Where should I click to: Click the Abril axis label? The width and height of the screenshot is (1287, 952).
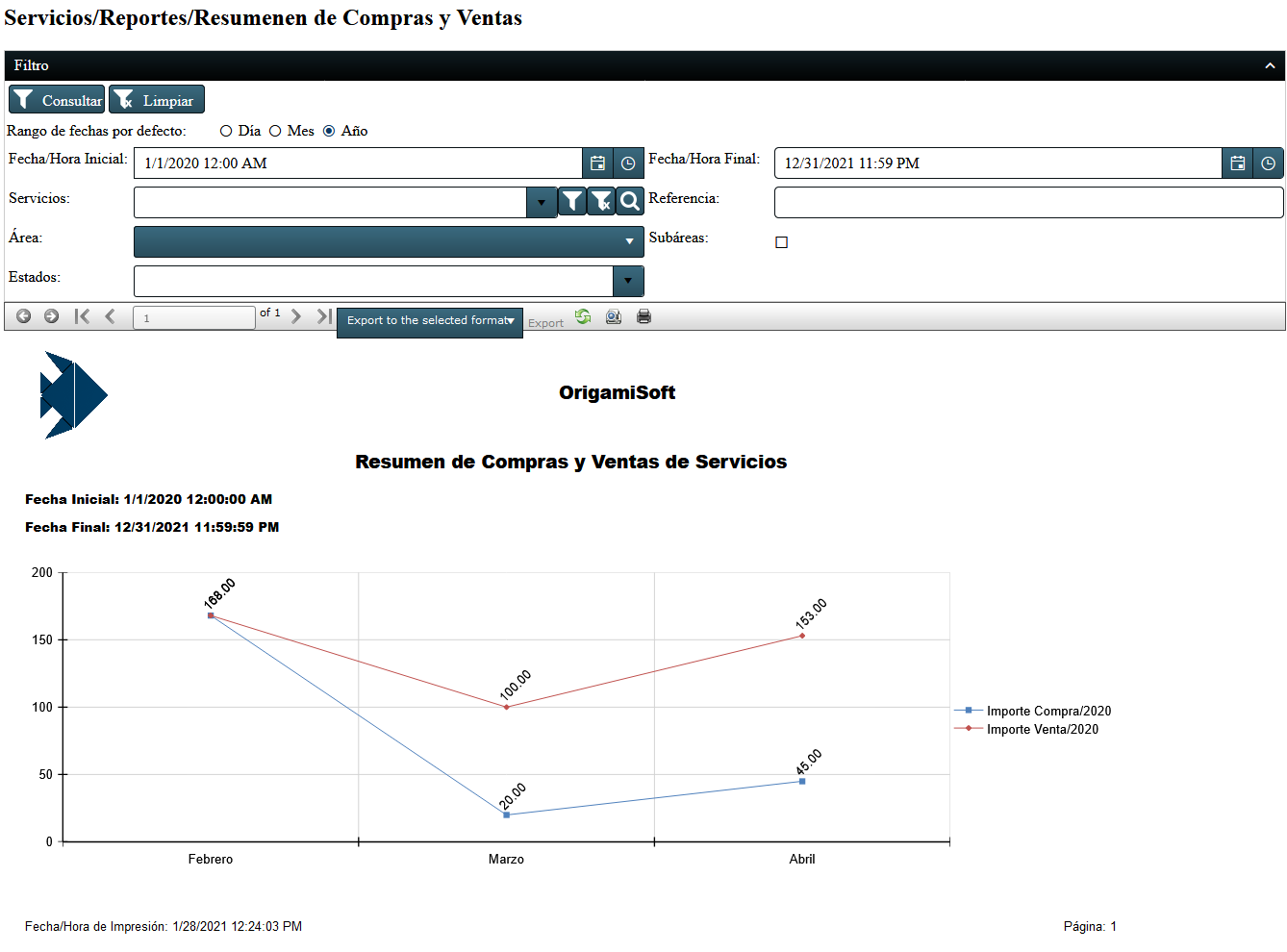802,859
